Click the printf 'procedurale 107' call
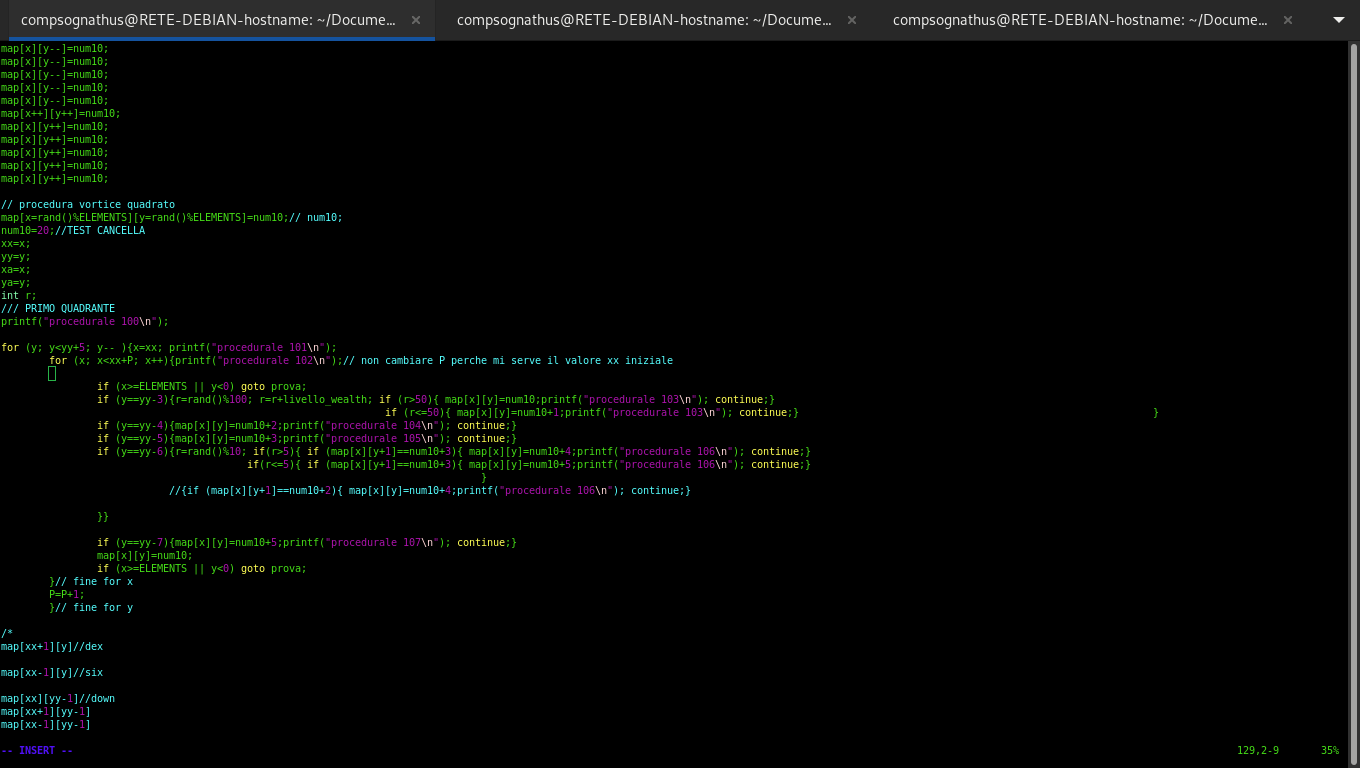 [367, 542]
